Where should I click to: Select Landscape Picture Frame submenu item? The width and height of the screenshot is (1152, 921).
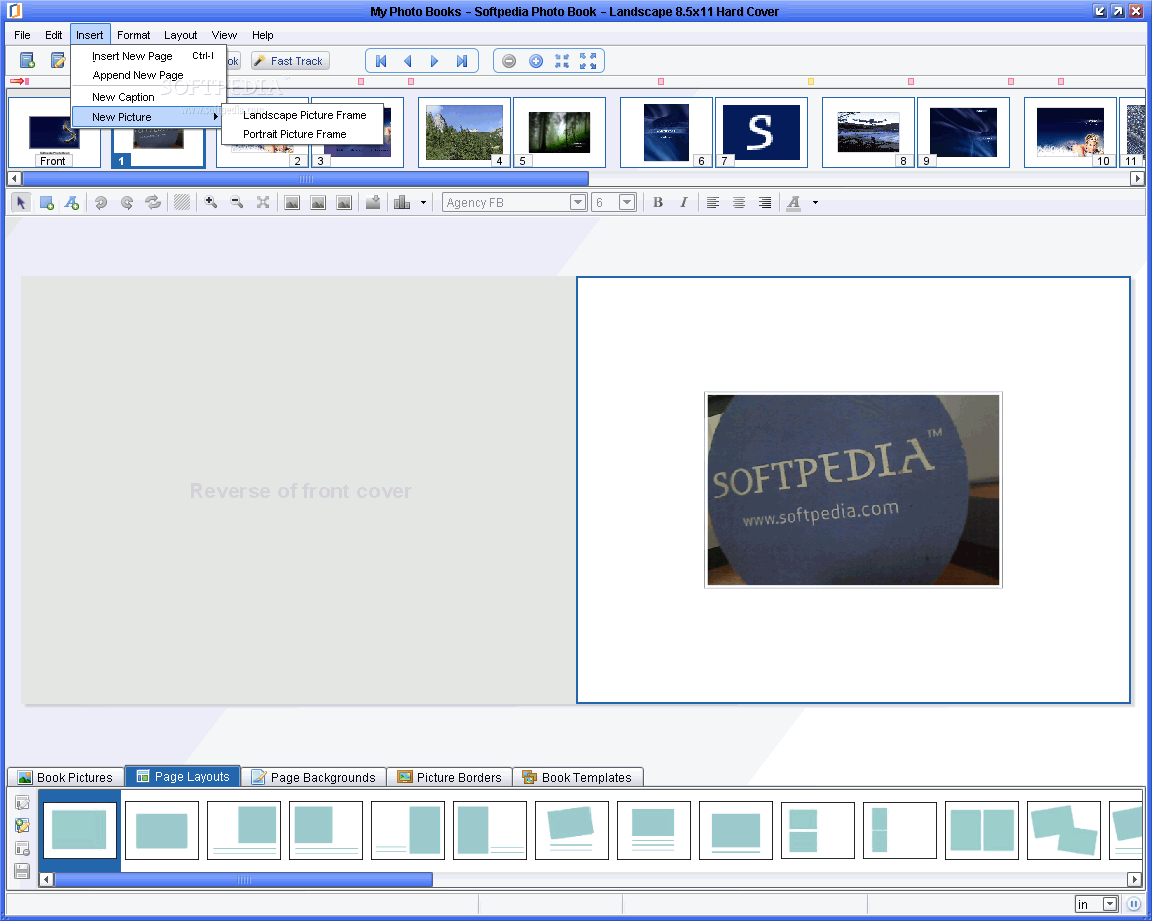[303, 115]
